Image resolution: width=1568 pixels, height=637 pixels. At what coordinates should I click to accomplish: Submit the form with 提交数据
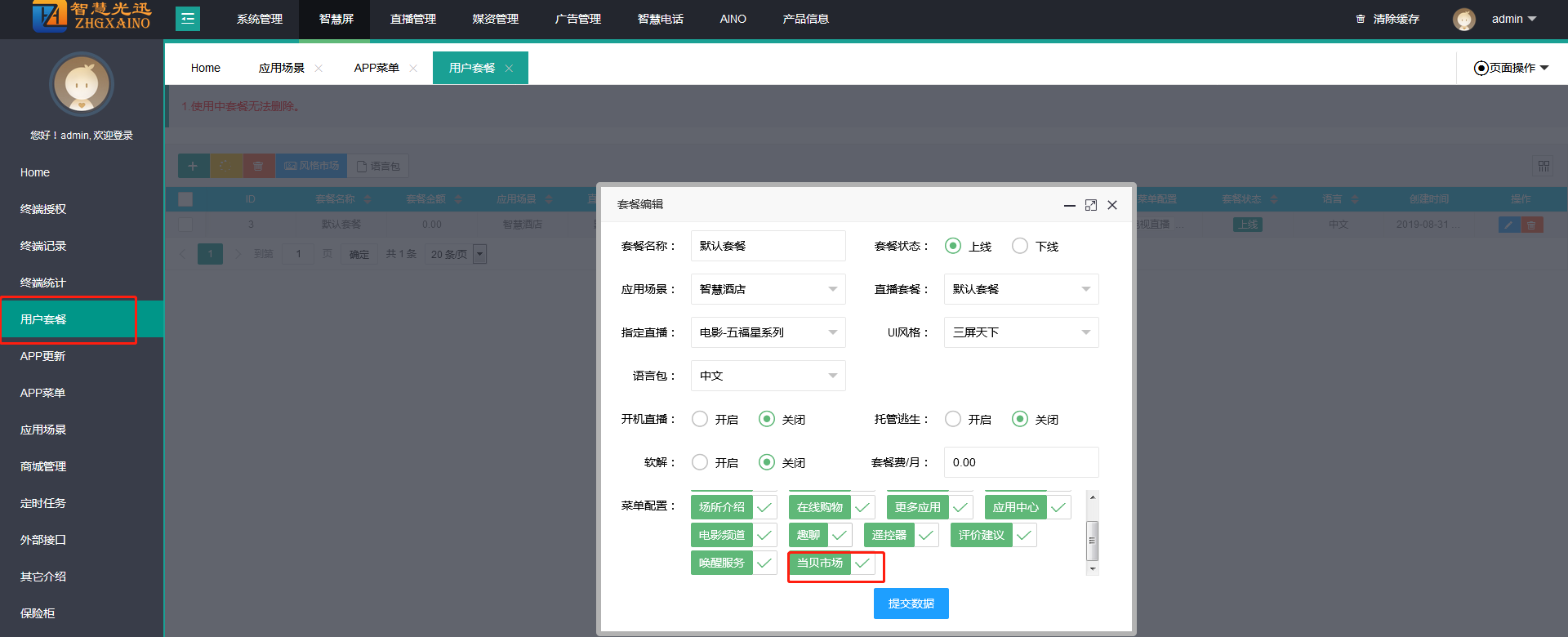[911, 604]
